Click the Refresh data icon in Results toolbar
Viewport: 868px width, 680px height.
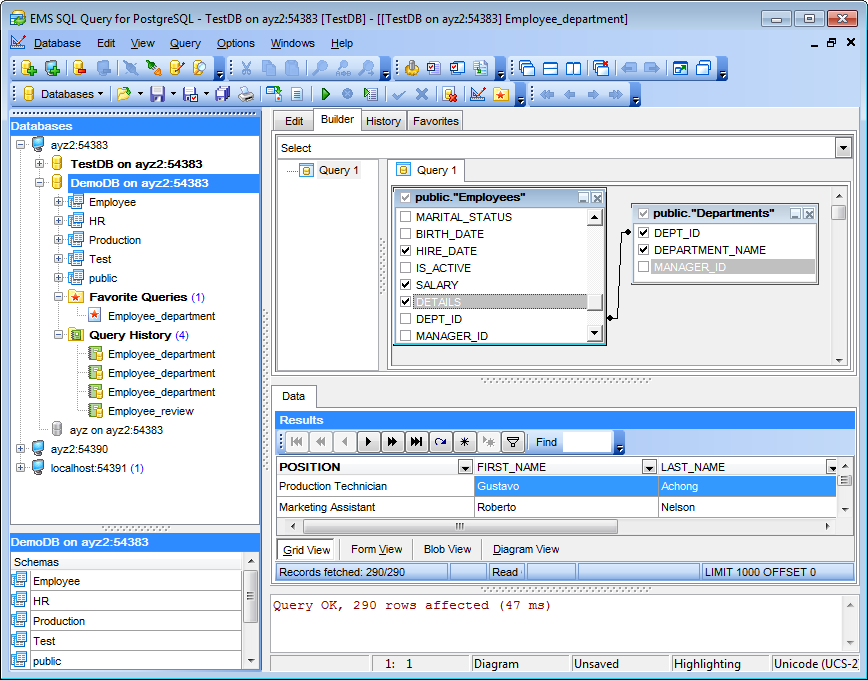coord(440,442)
